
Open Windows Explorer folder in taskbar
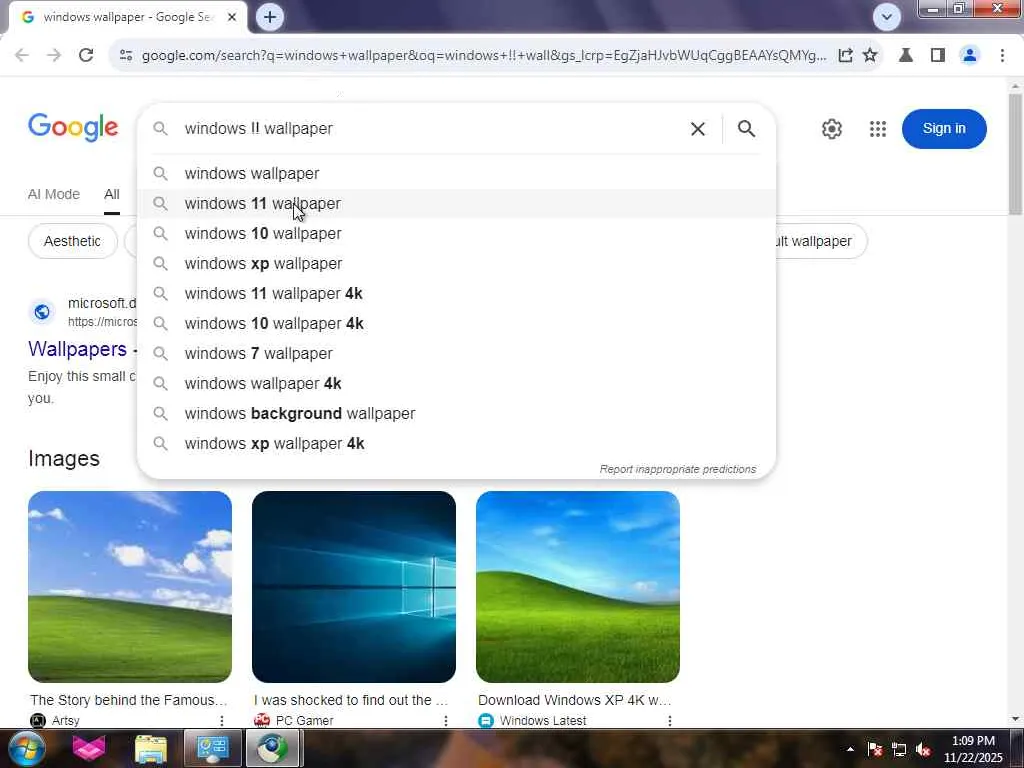151,748
